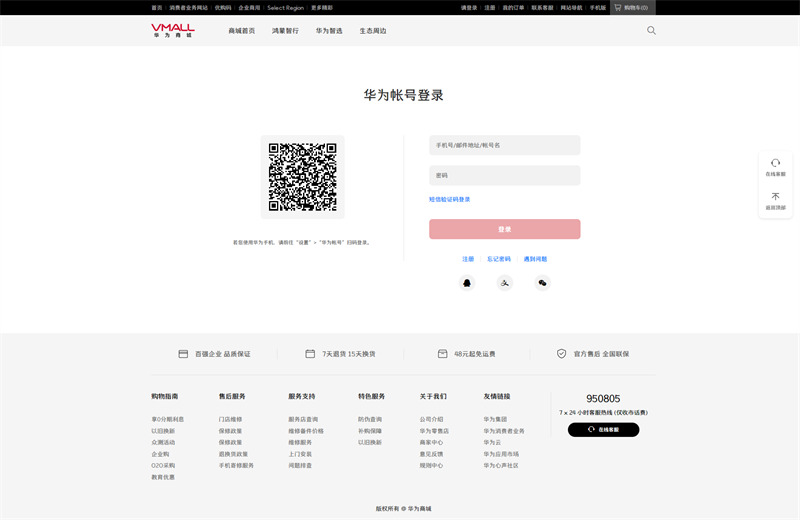Screen dimensions: 800x520
Task: Open footer link 问题排查
Action: 300,465
